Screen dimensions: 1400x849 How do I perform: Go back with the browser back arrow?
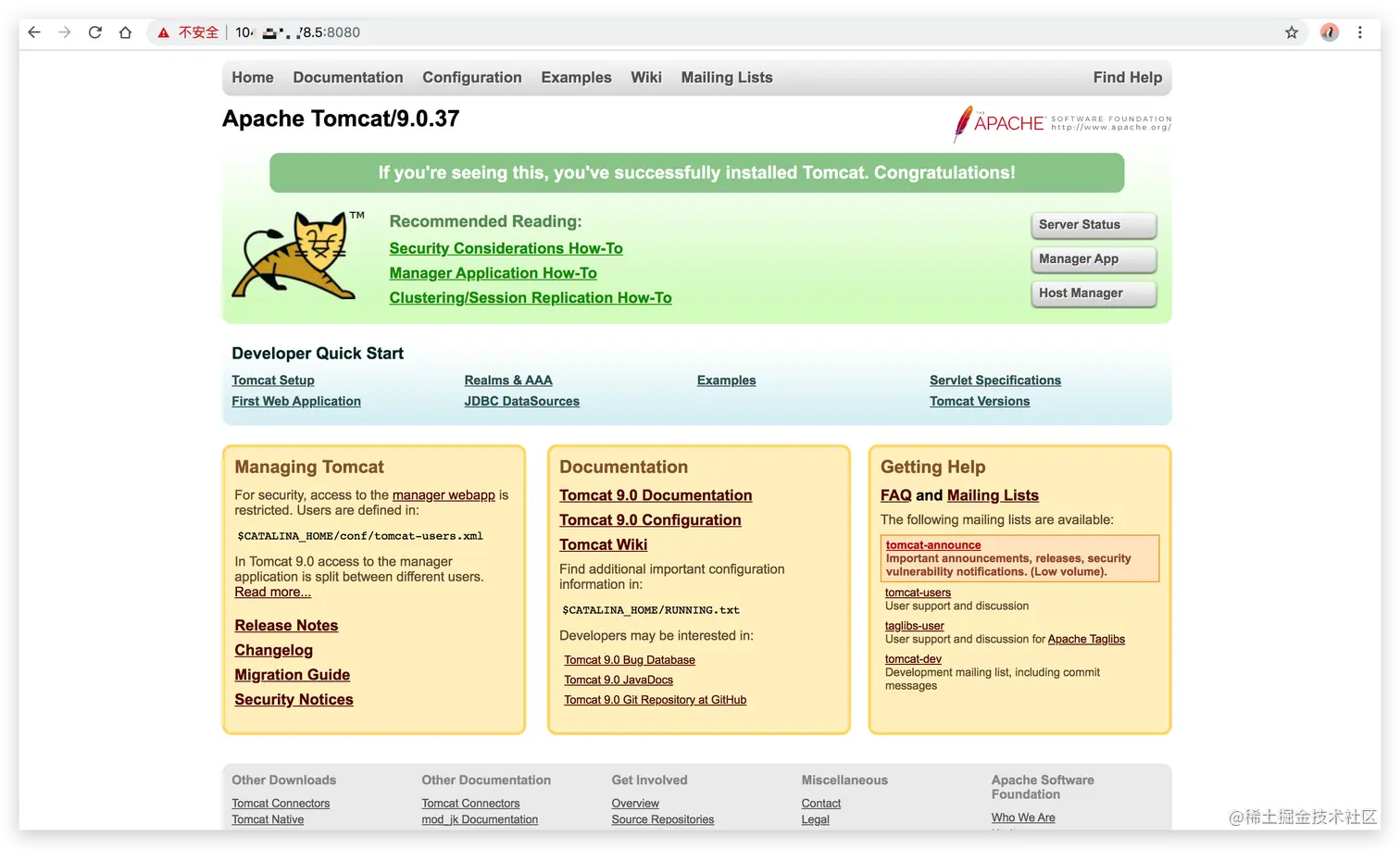point(34,32)
